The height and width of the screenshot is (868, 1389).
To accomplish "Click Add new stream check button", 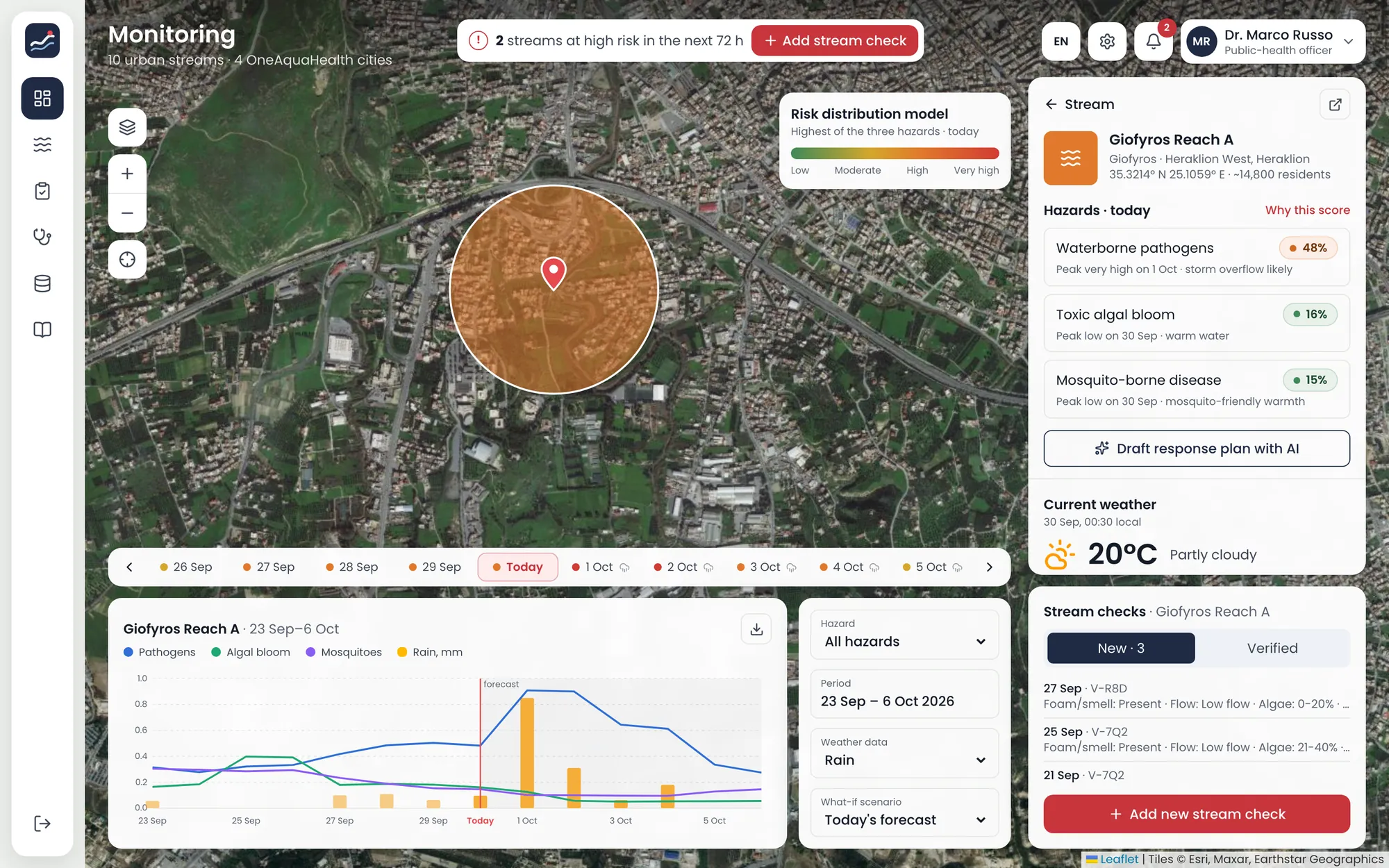I will coord(1197,814).
